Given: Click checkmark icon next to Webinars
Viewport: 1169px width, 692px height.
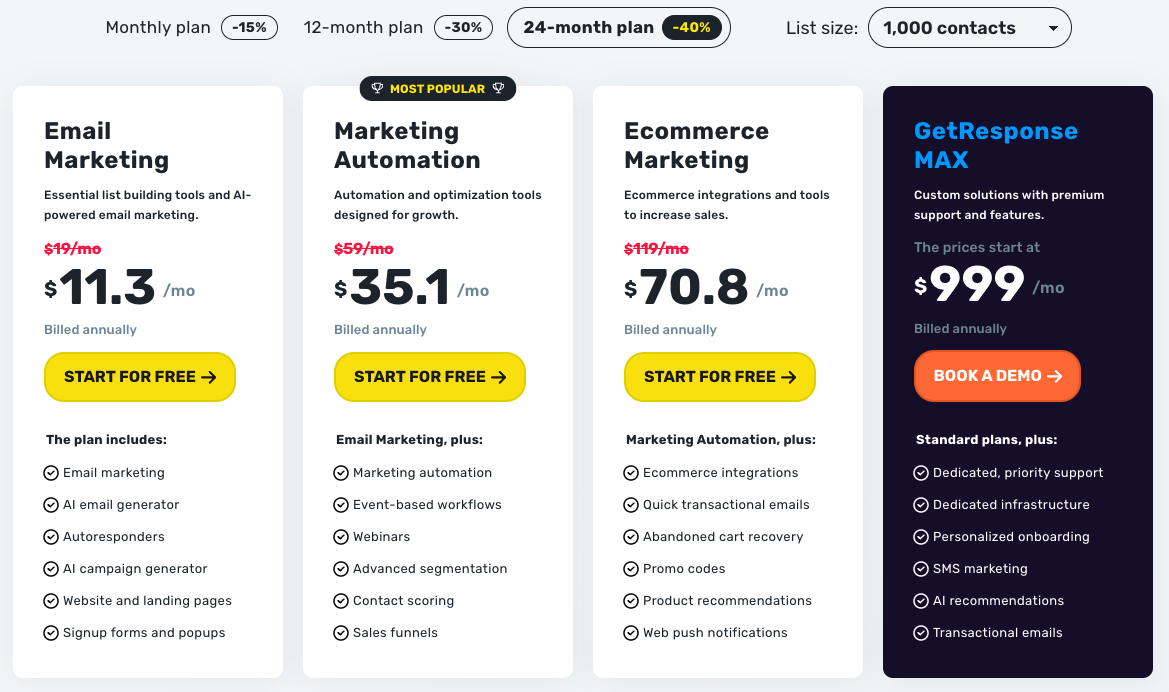Looking at the screenshot, I should 341,537.
